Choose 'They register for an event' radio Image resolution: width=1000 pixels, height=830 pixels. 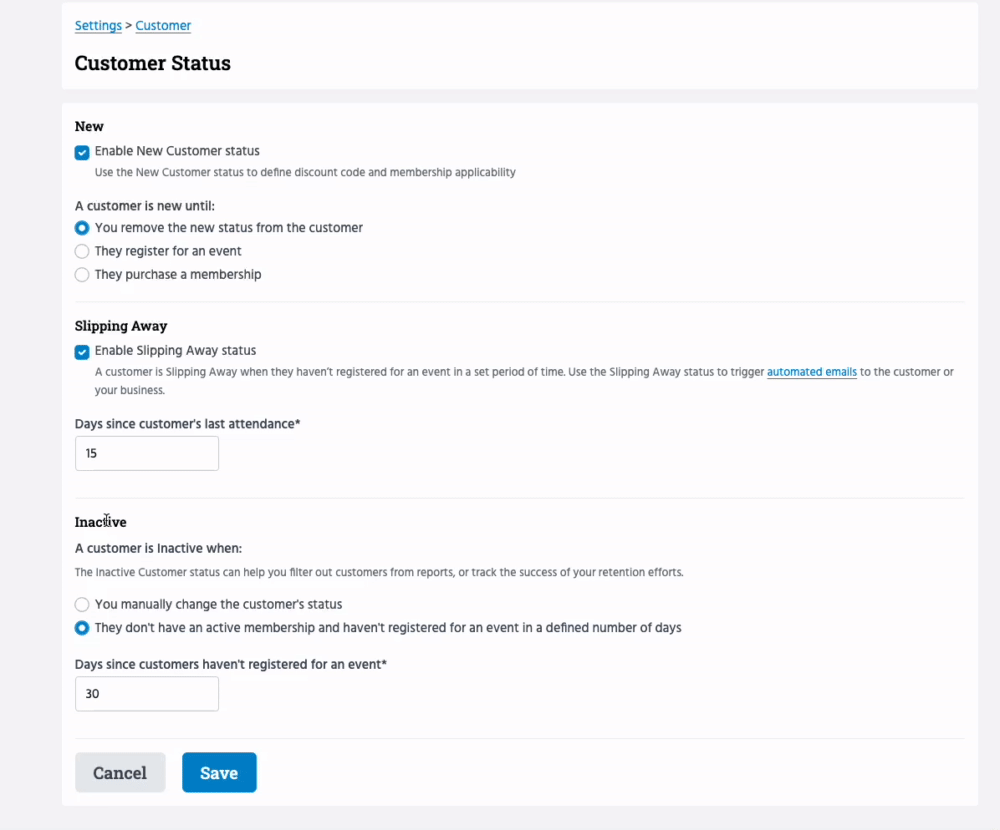point(82,251)
